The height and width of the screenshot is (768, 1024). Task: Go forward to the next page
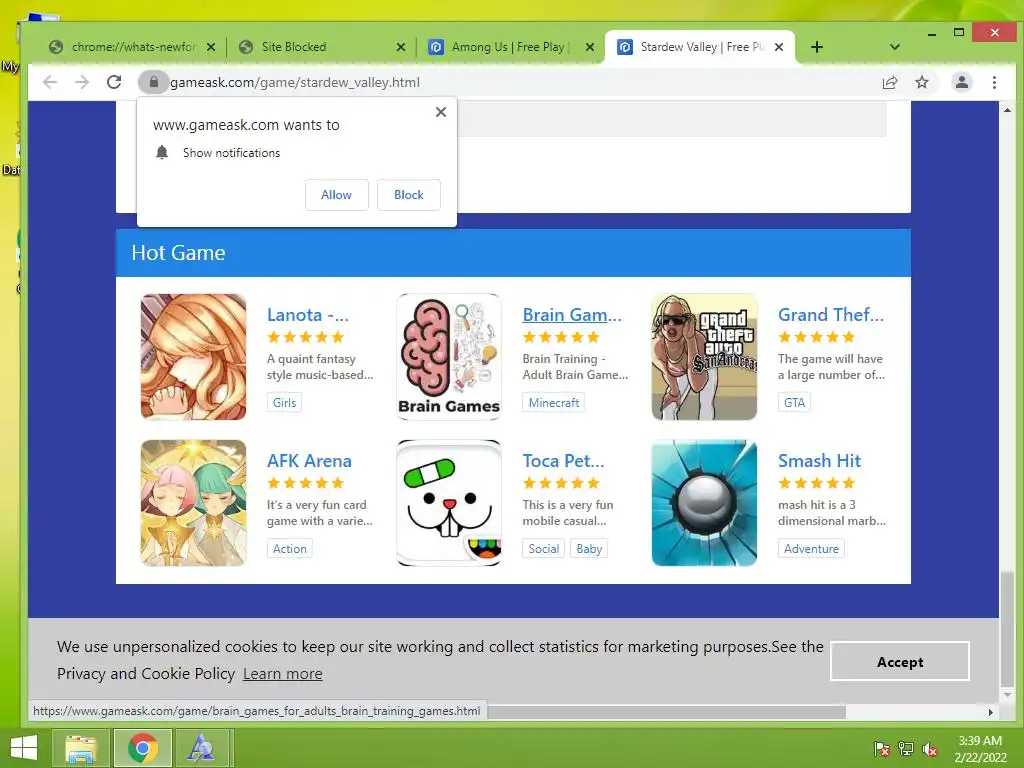(x=82, y=82)
